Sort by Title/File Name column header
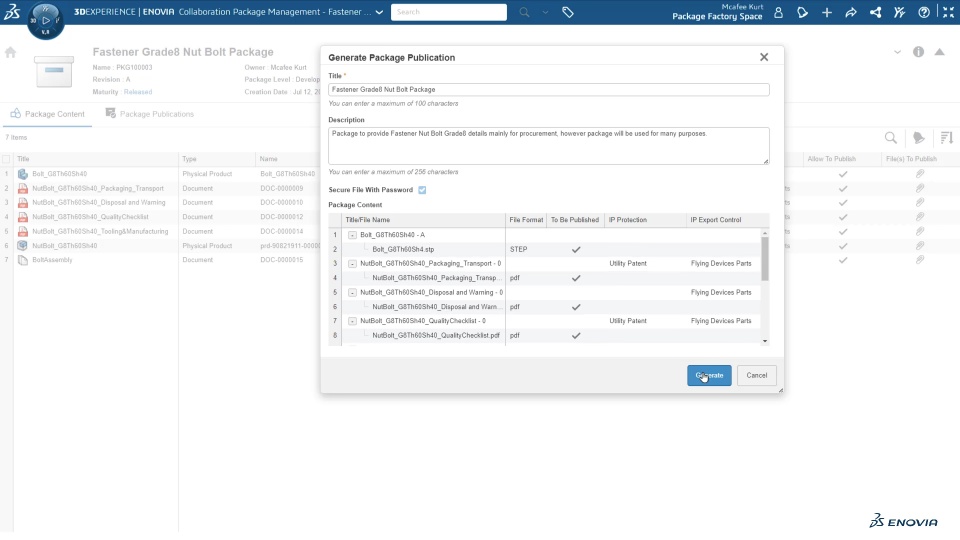960x540 pixels. (367, 220)
